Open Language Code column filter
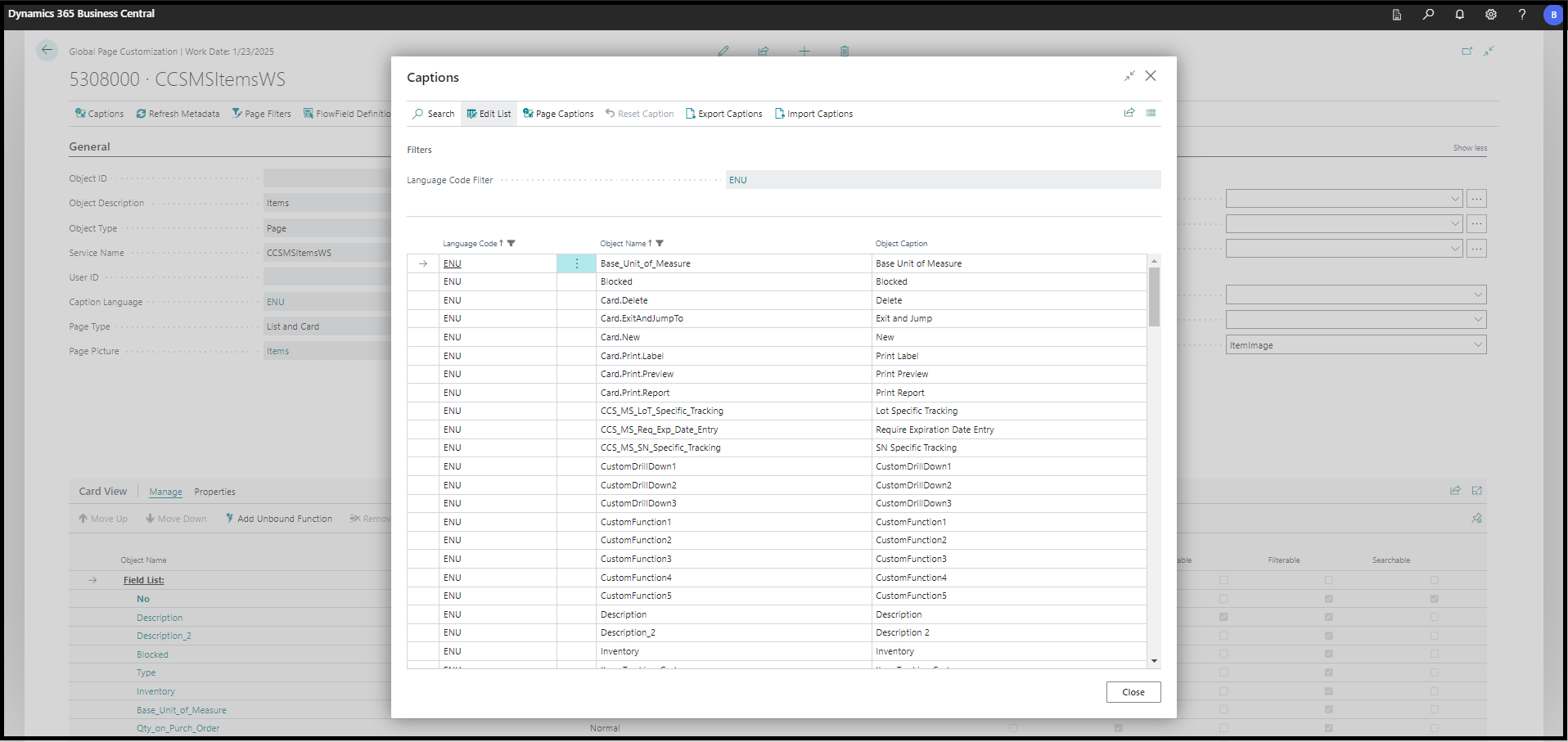 [x=511, y=244]
